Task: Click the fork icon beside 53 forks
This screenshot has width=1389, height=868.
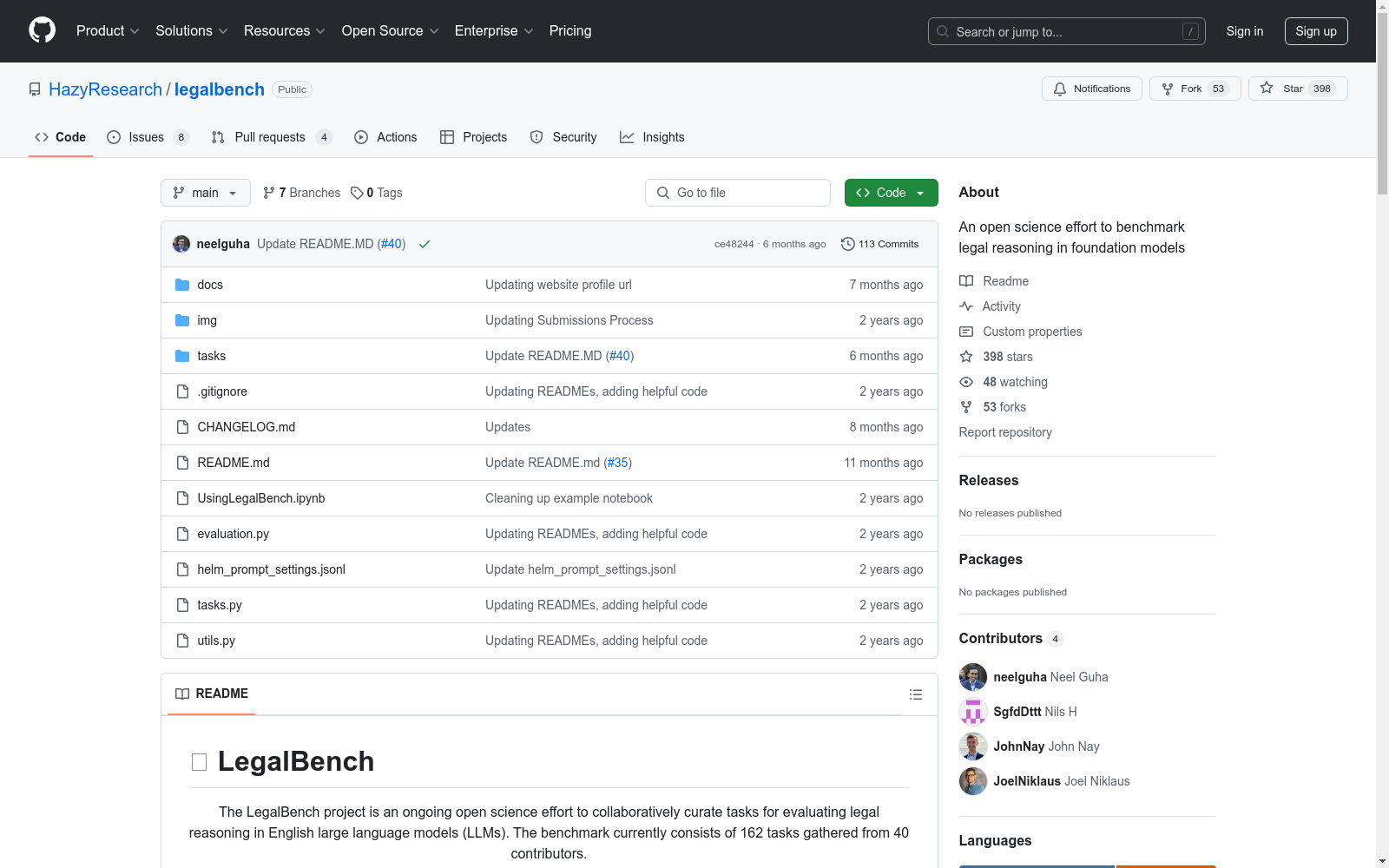Action: 966,407
